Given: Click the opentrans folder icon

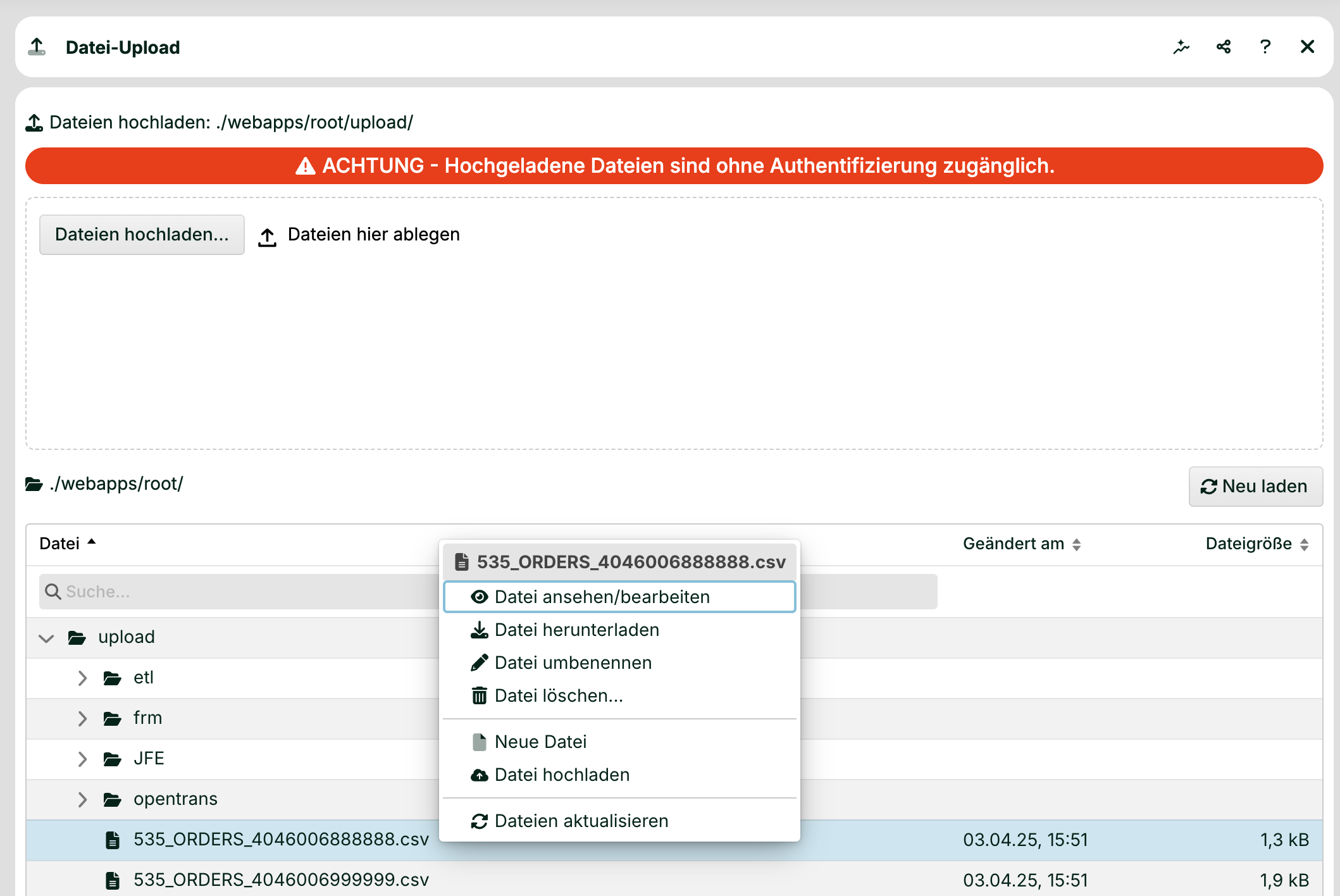Looking at the screenshot, I should pyautogui.click(x=113, y=800).
